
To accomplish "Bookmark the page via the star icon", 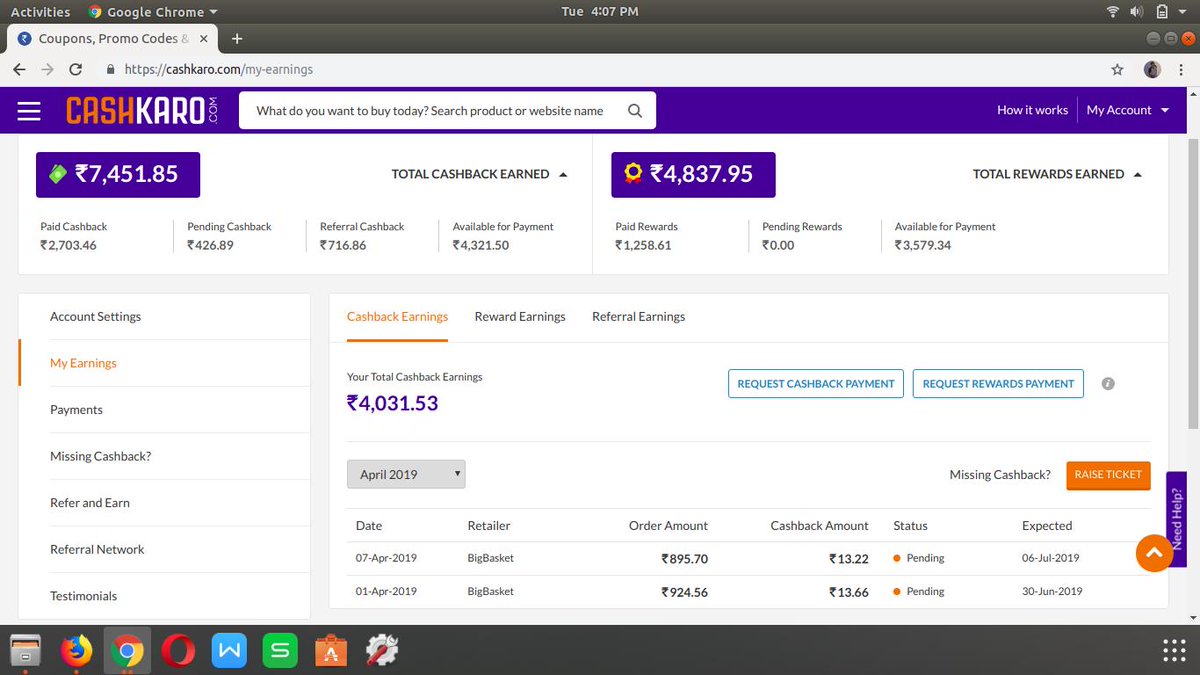I will (x=1117, y=70).
